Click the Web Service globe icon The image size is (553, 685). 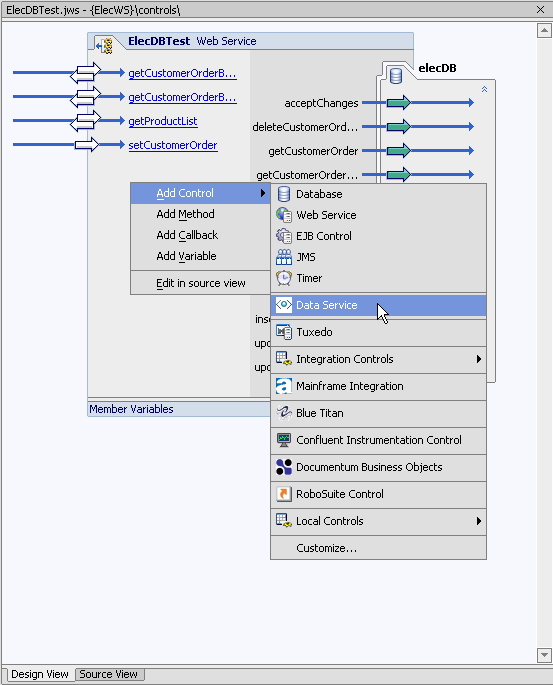click(x=284, y=215)
